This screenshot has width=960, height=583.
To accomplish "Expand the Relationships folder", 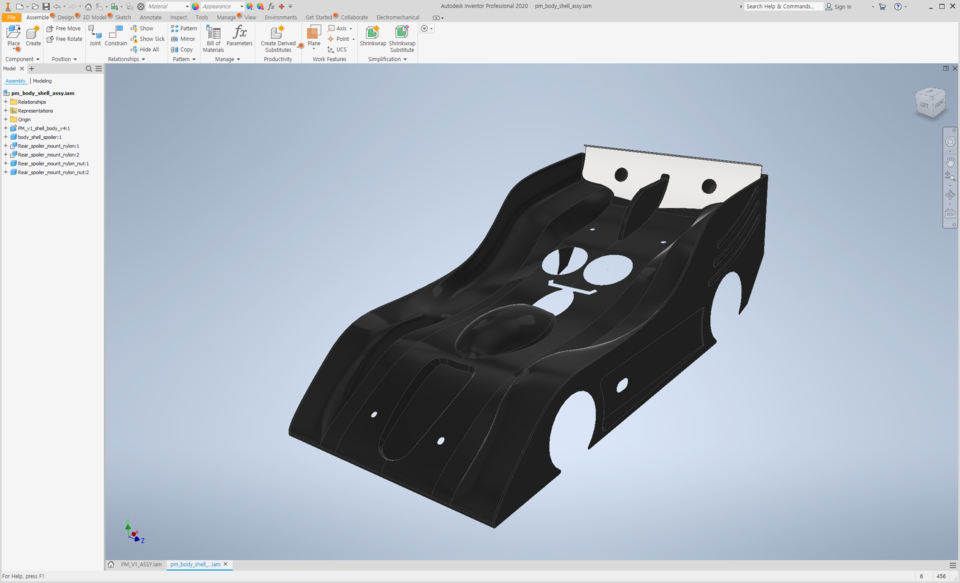I will pos(6,102).
